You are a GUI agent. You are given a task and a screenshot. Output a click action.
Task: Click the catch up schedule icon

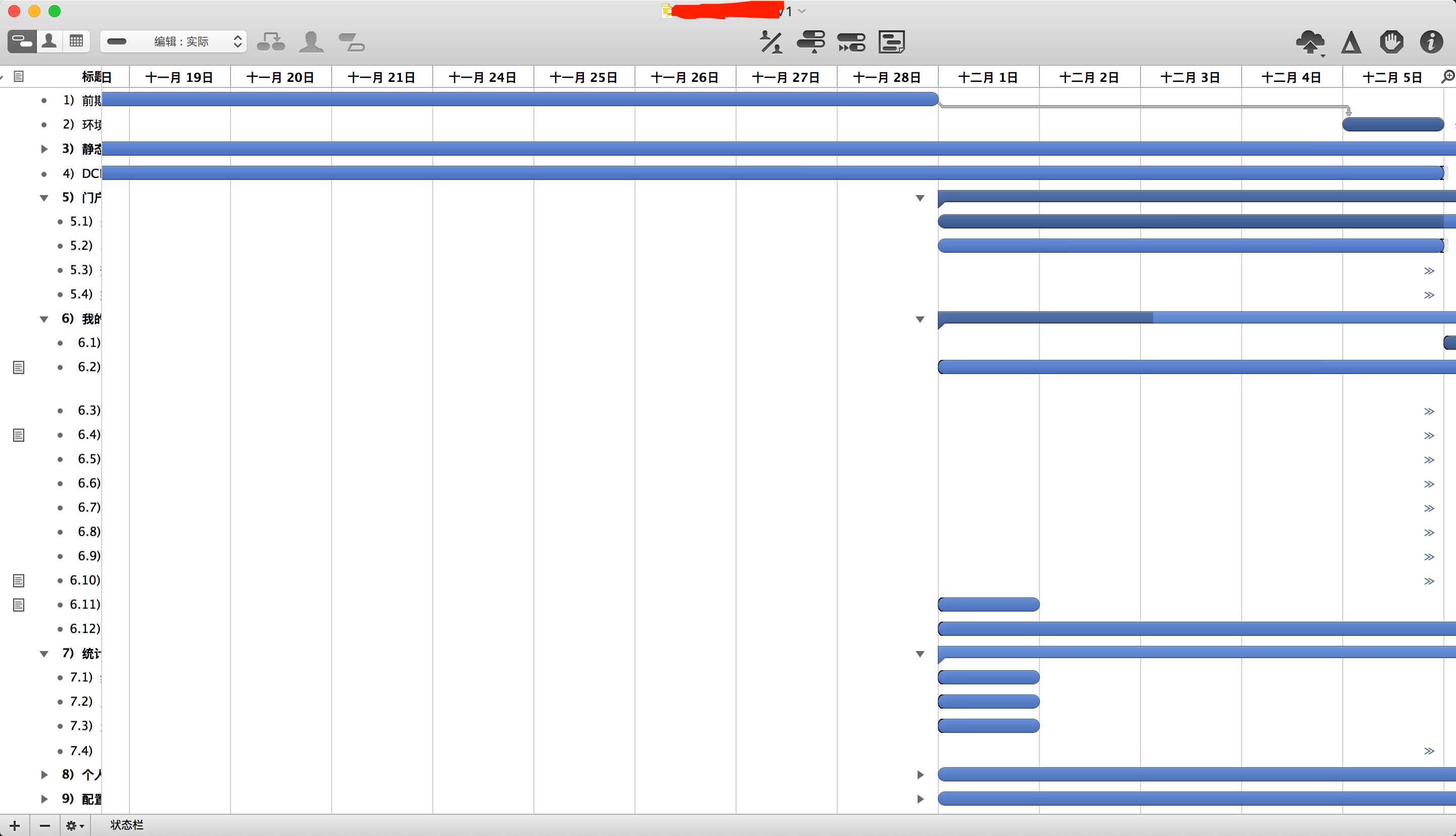(811, 42)
